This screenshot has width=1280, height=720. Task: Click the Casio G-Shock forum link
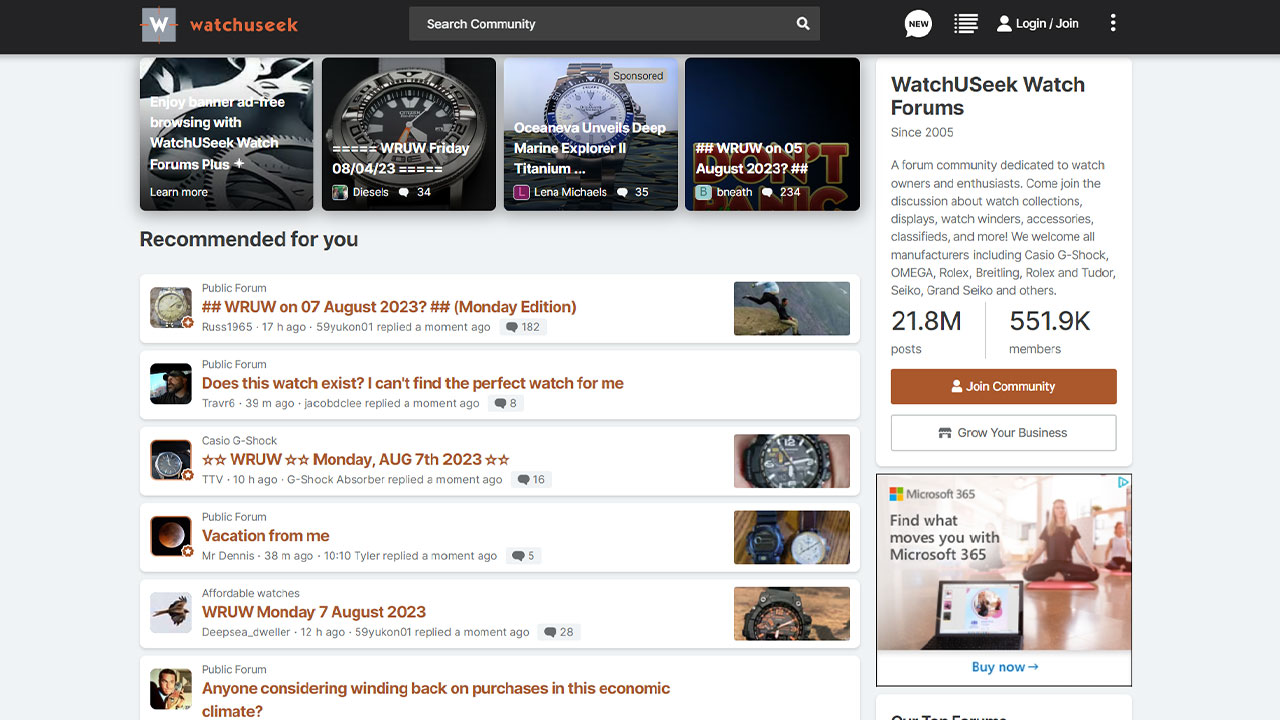(x=240, y=440)
